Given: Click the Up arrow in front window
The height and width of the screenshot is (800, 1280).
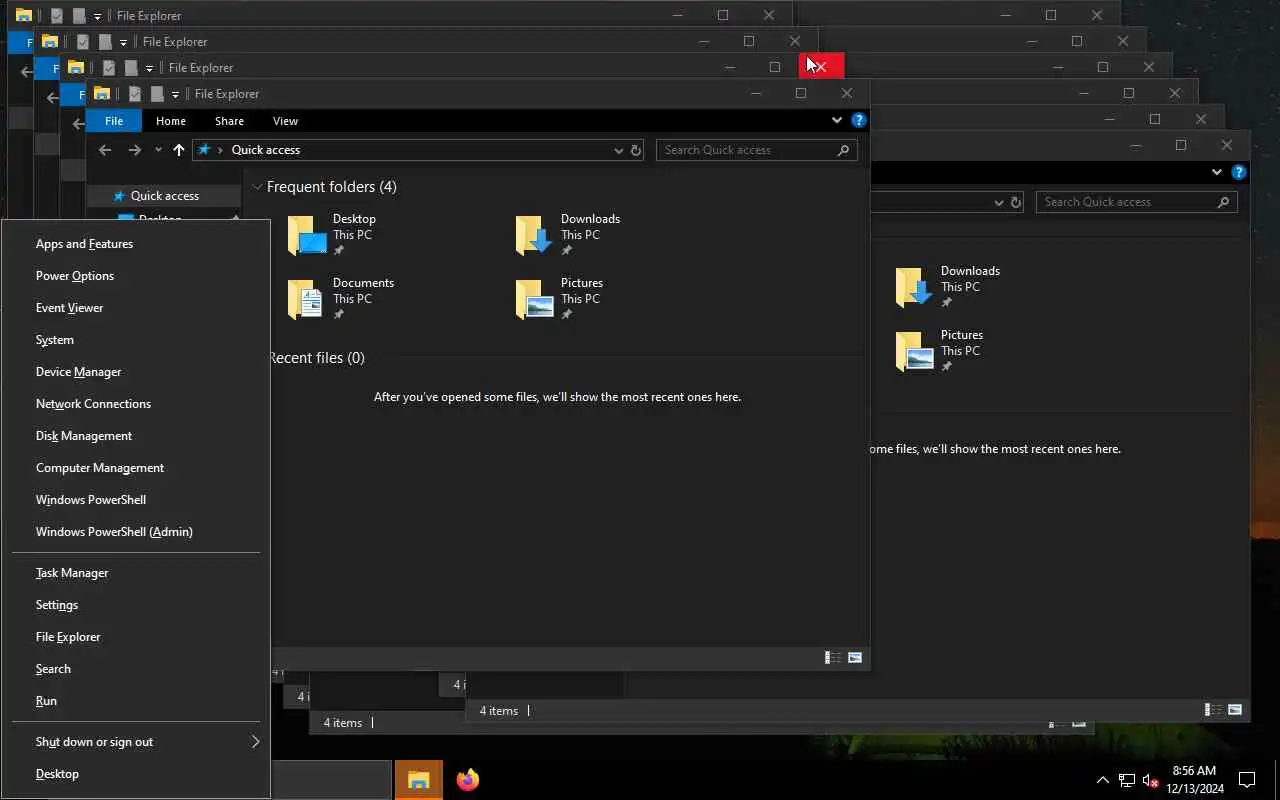Looking at the screenshot, I should (179, 150).
